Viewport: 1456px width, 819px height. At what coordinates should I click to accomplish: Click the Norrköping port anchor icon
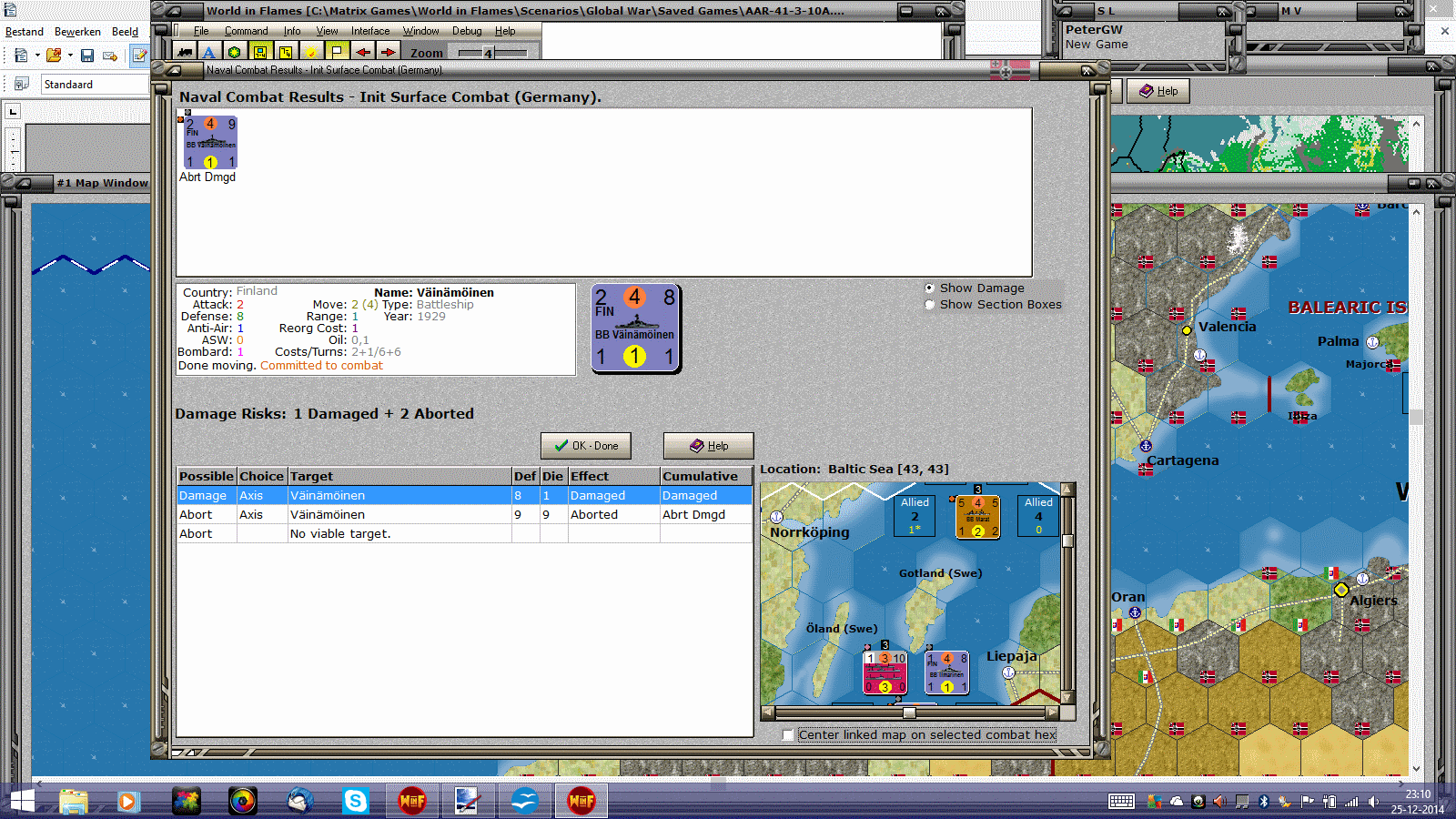776,517
